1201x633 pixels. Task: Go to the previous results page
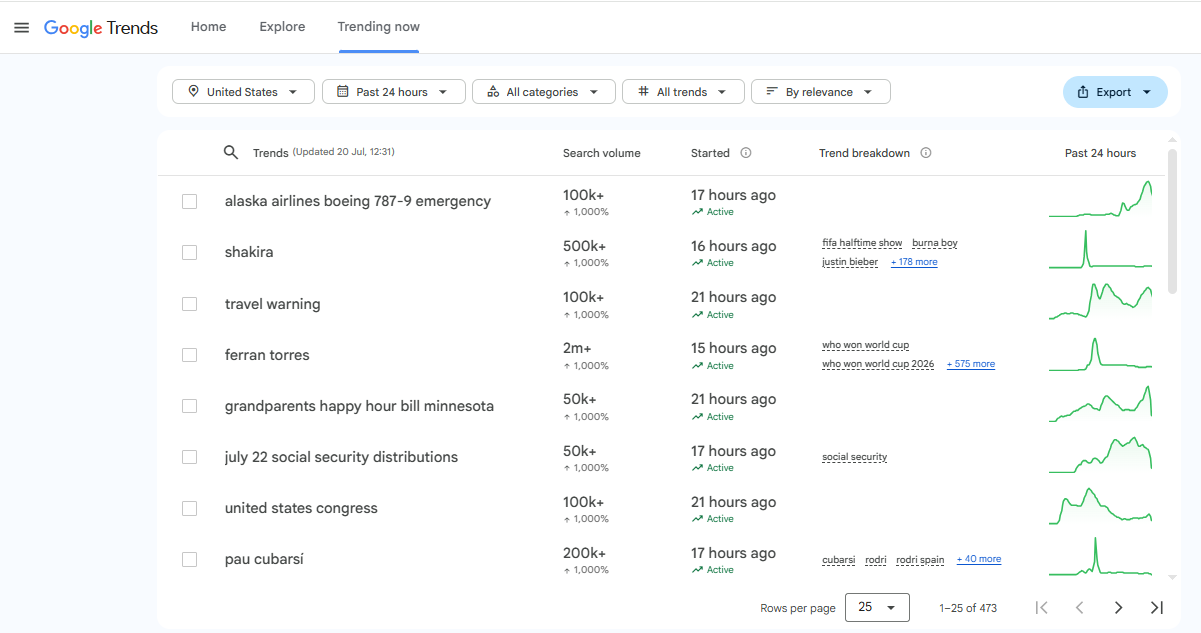1080,607
